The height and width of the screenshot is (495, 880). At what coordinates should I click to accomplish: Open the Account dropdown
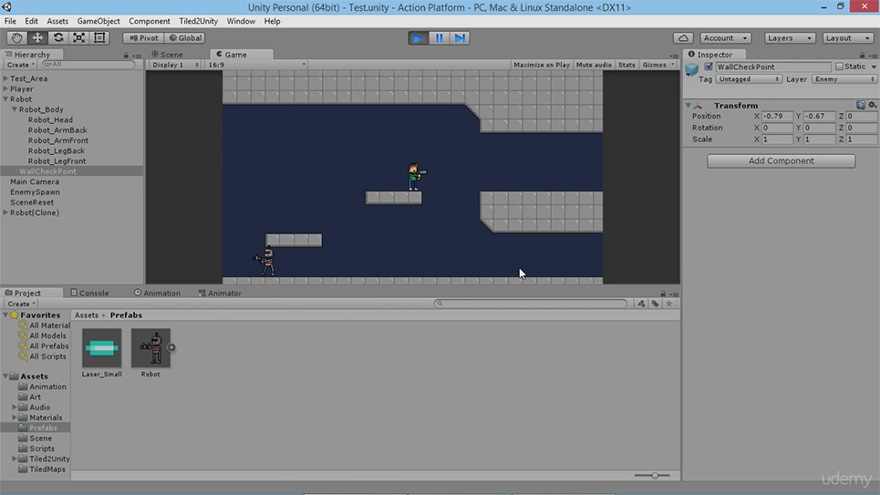click(726, 38)
